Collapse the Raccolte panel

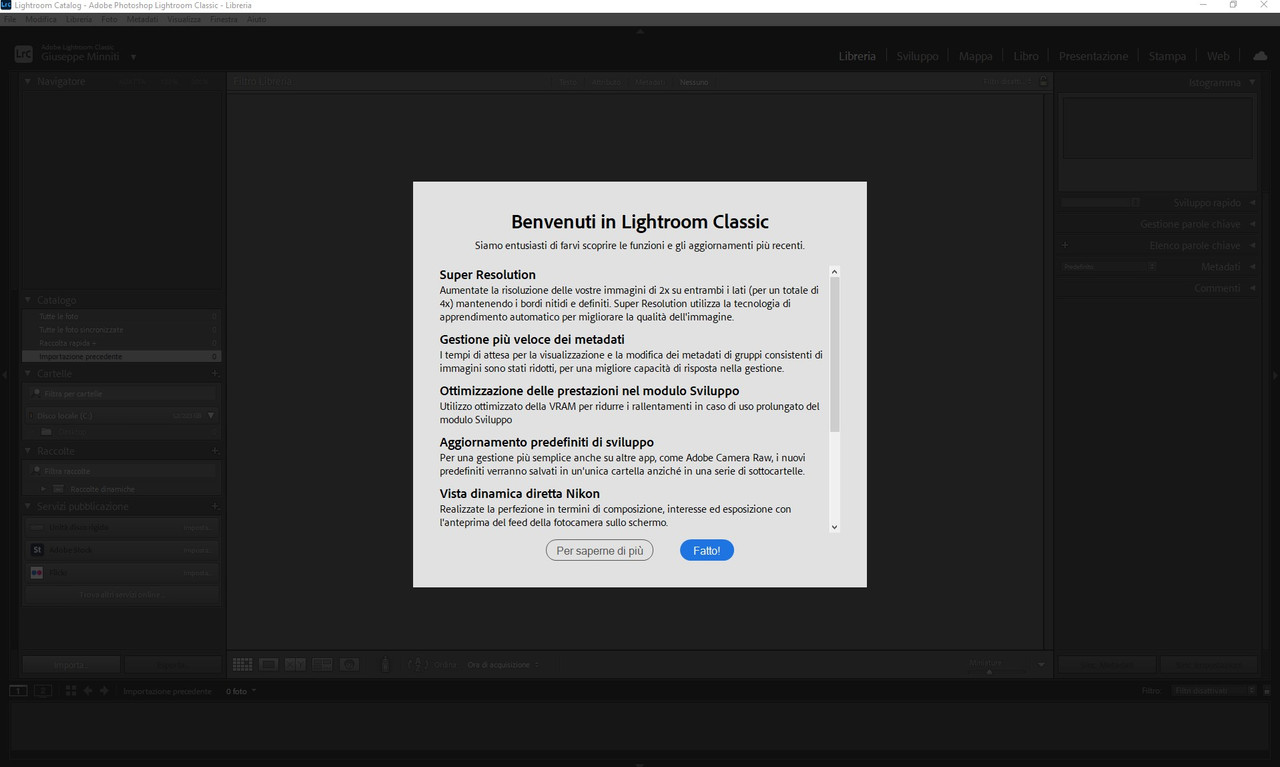28,451
